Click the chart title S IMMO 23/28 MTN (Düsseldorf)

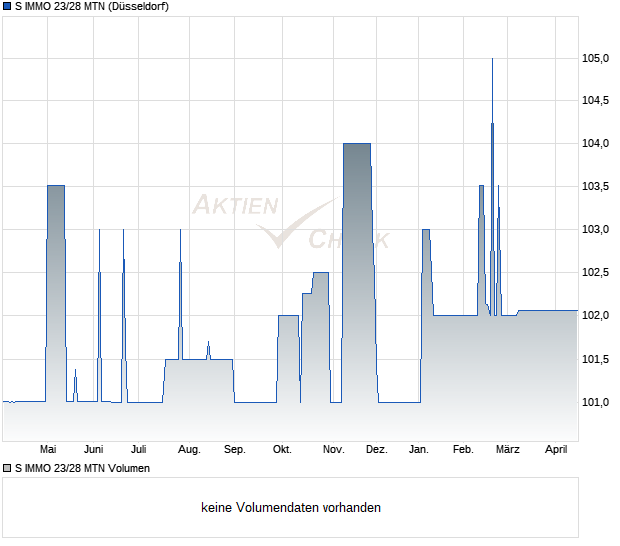point(91,7)
